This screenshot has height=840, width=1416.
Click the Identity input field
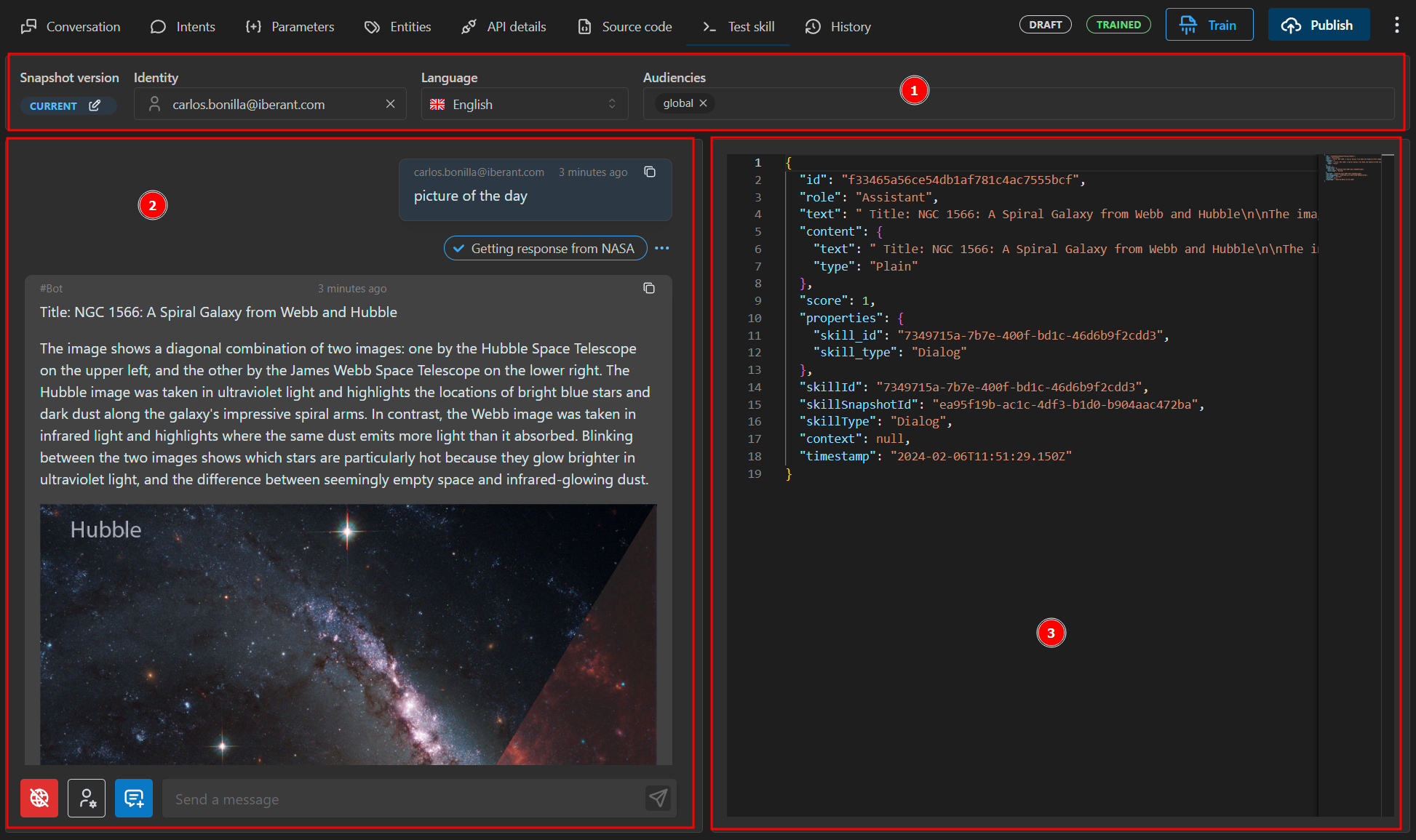pos(270,104)
